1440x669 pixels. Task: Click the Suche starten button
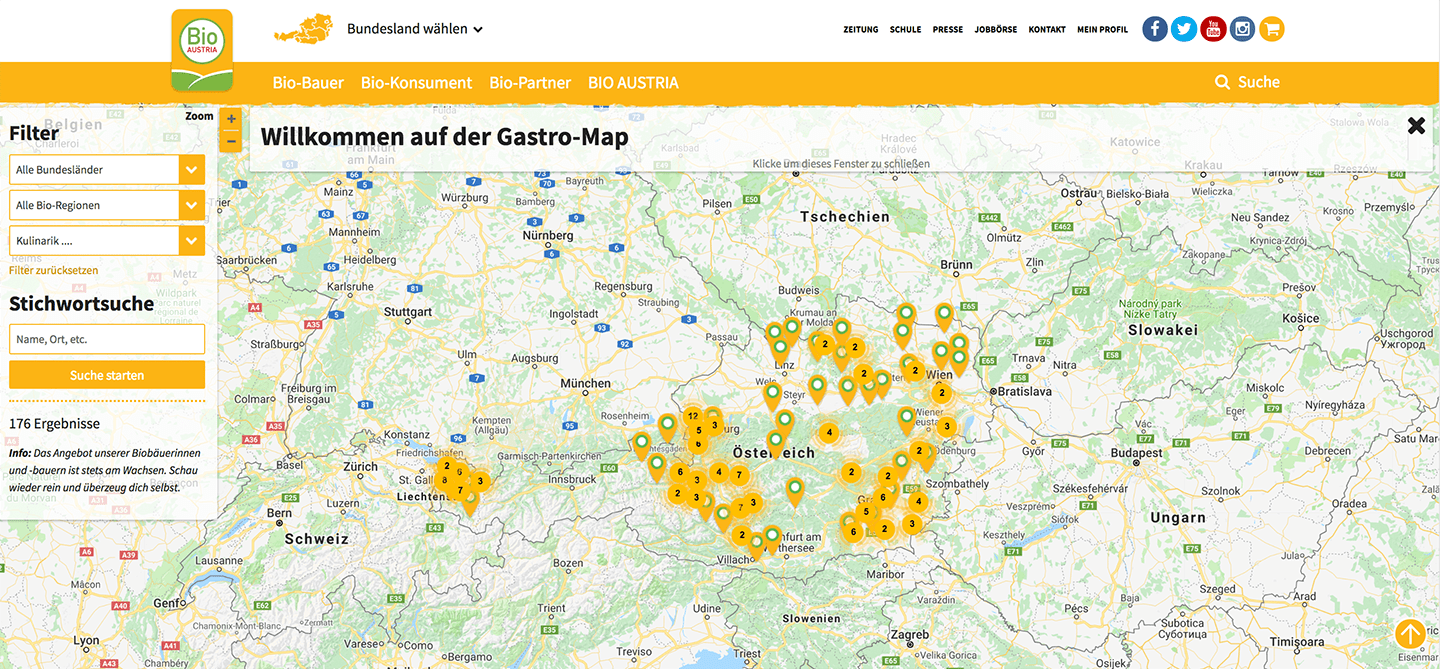click(107, 375)
